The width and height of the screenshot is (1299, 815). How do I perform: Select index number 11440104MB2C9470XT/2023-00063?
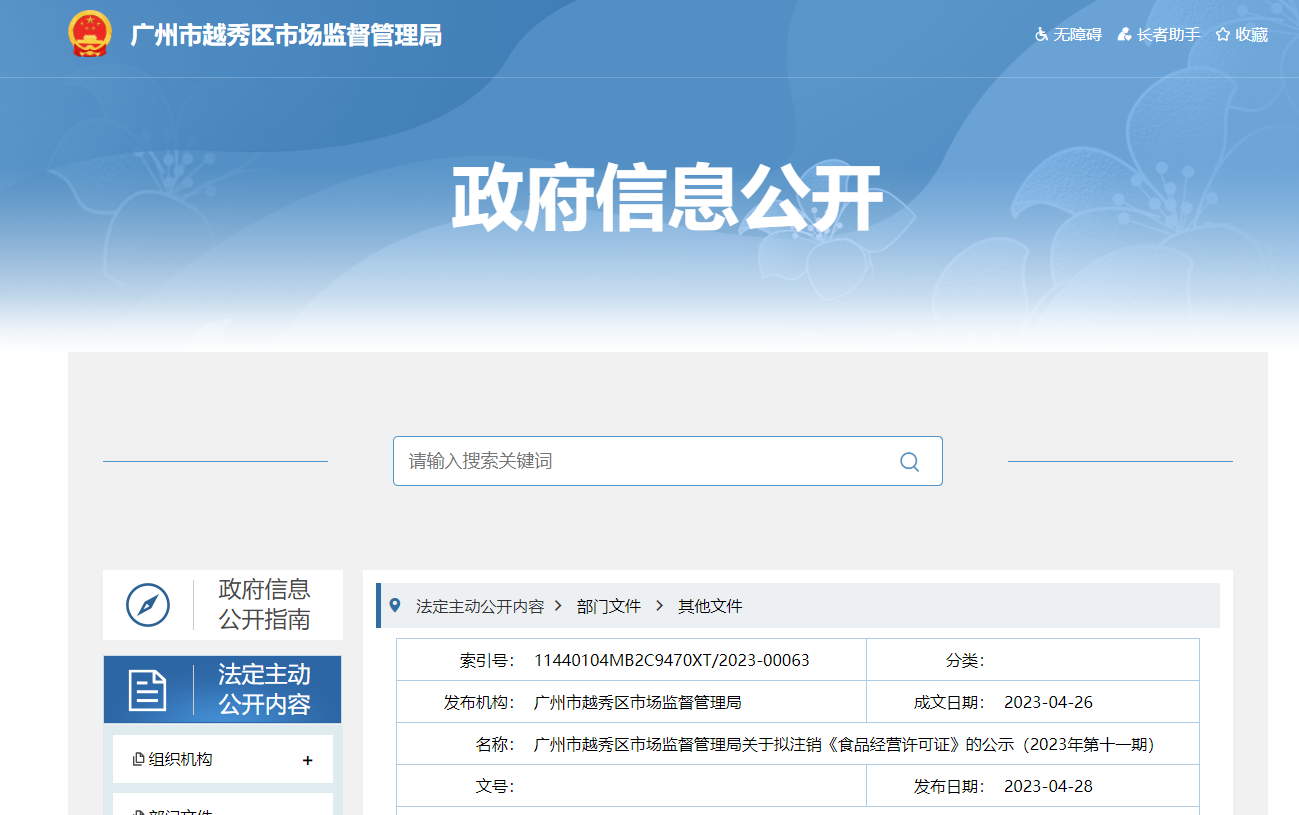point(672,660)
